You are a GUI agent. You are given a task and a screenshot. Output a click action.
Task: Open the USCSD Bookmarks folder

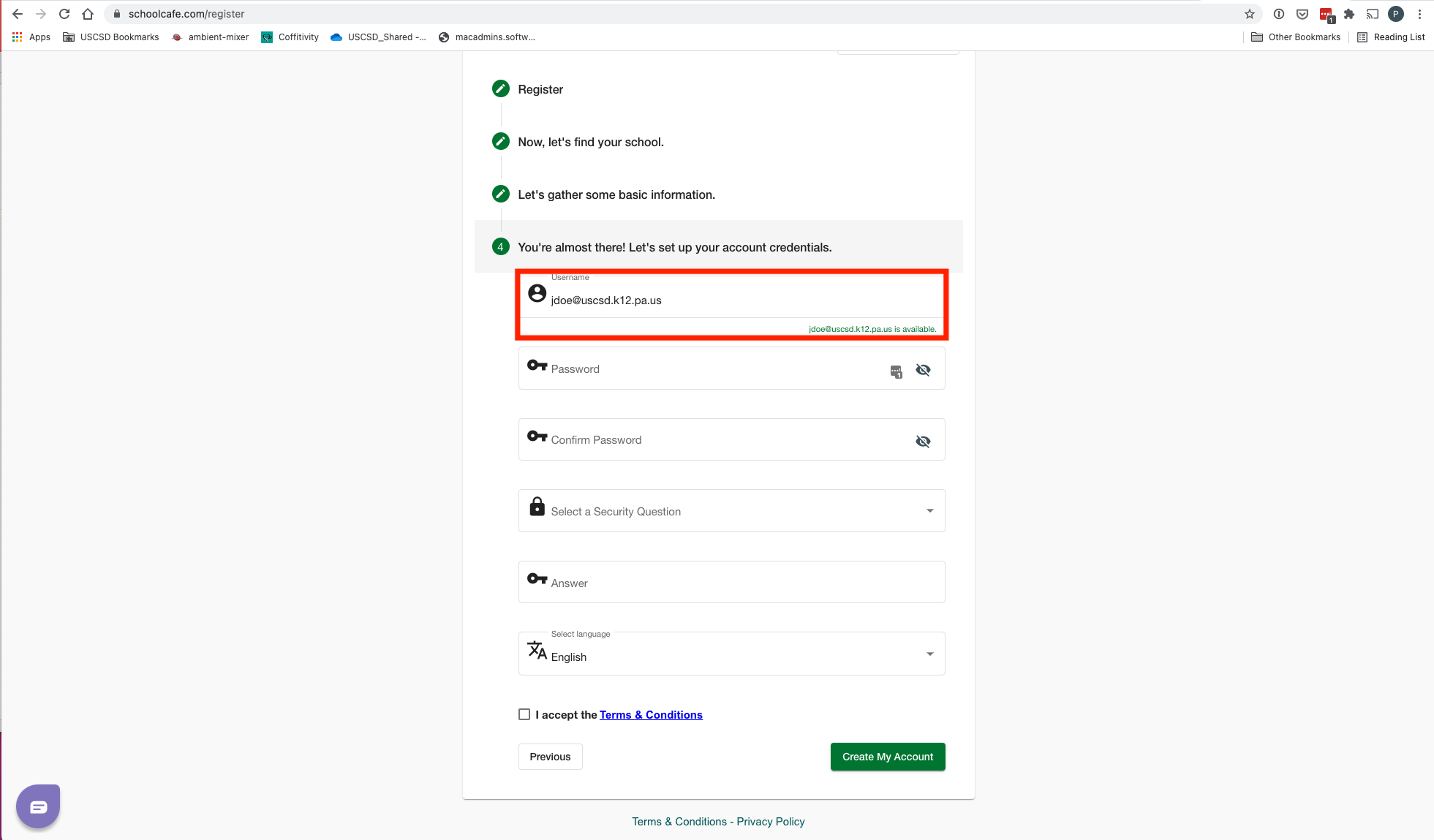point(111,37)
